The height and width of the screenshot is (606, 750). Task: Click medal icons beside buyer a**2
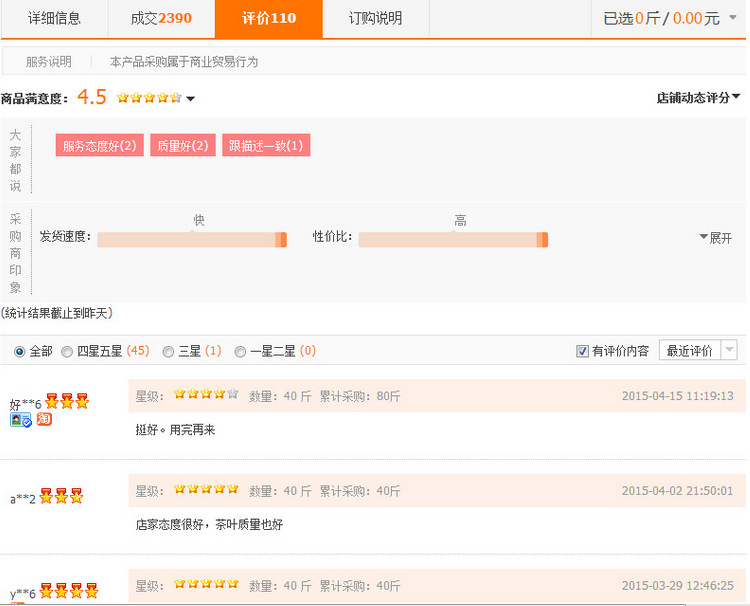point(62,497)
